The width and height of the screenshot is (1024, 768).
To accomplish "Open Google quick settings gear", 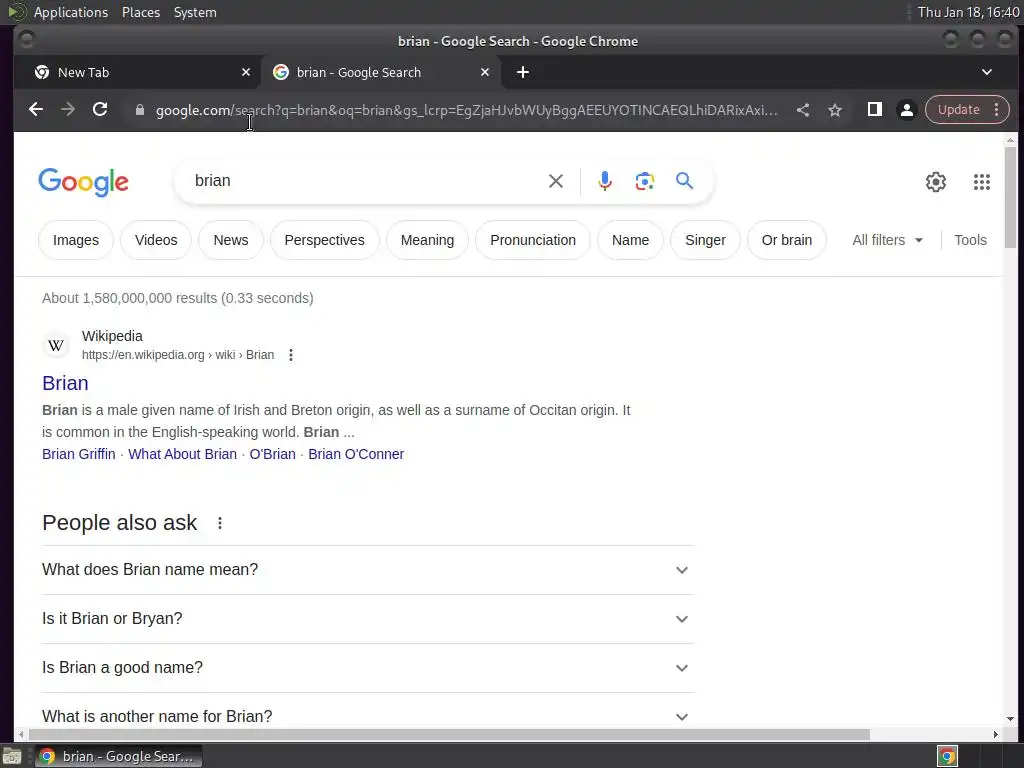I will [x=936, y=182].
